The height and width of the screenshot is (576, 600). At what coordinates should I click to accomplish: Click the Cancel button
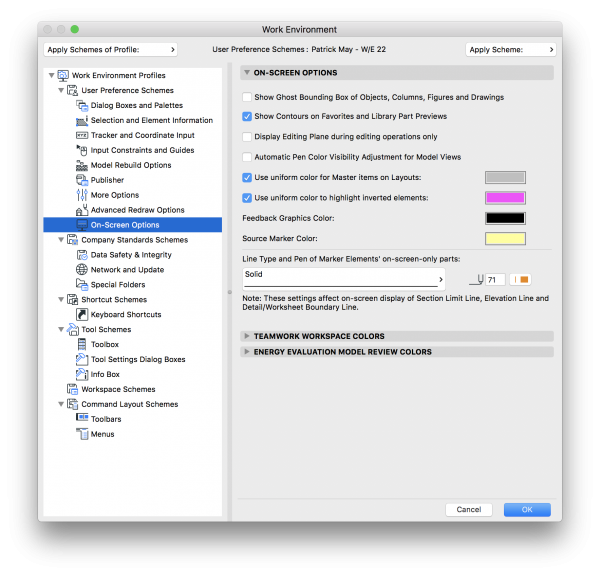point(468,509)
